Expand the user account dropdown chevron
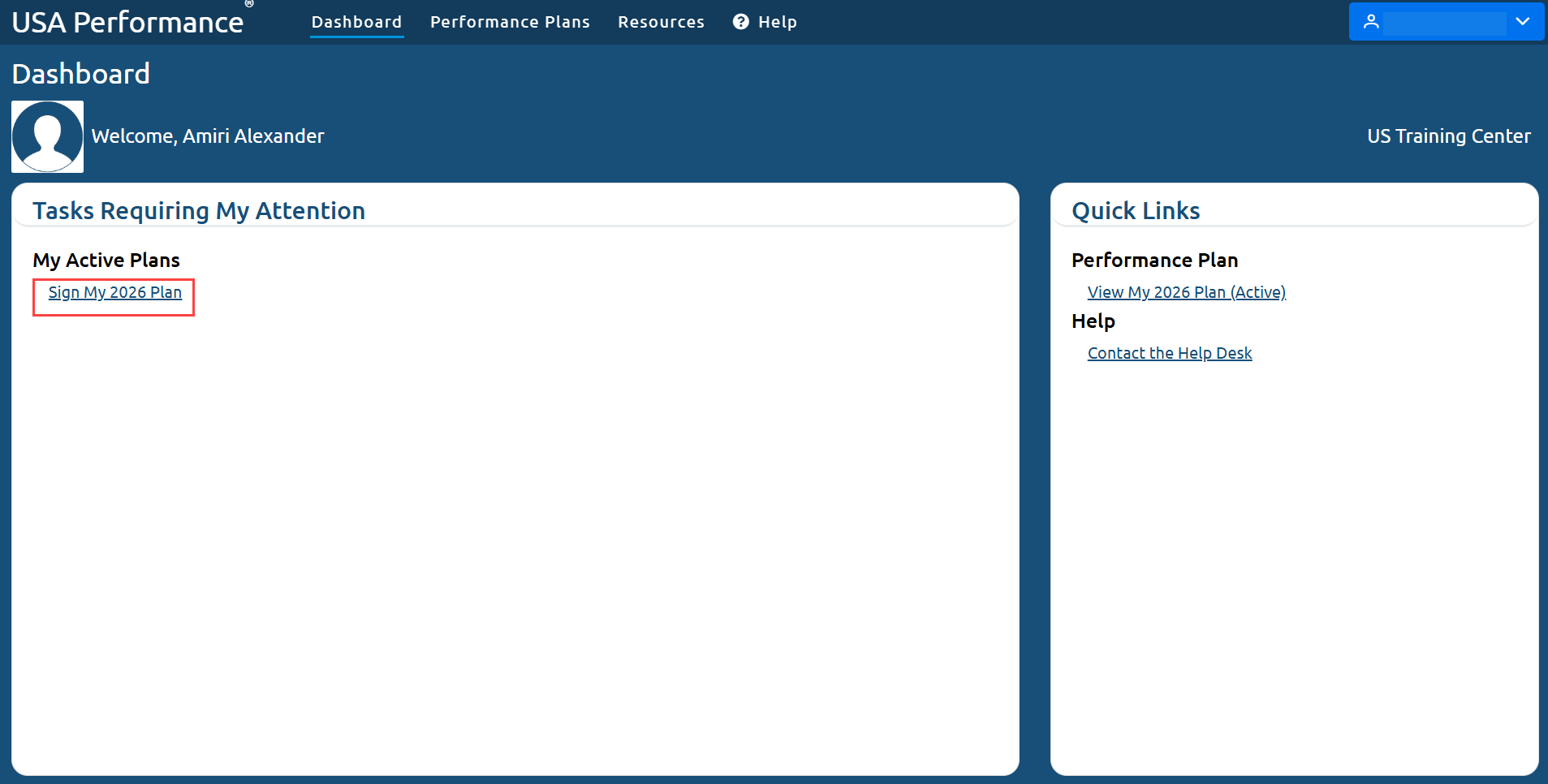The height and width of the screenshot is (784, 1548). 1523,22
